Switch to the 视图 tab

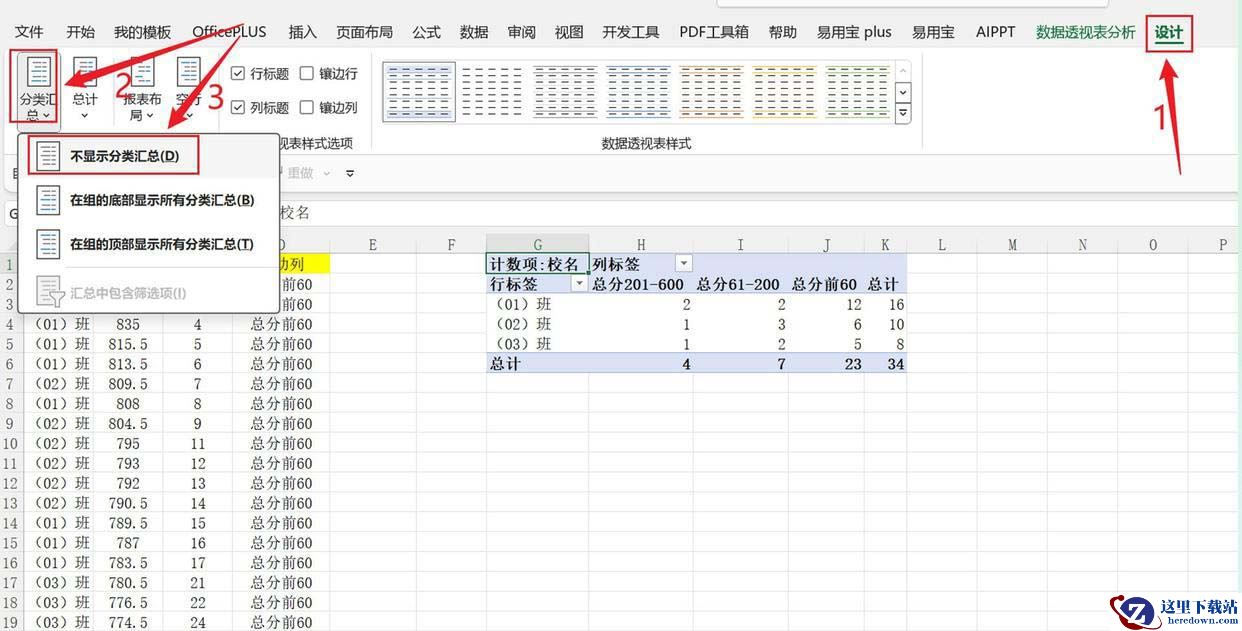tap(569, 32)
